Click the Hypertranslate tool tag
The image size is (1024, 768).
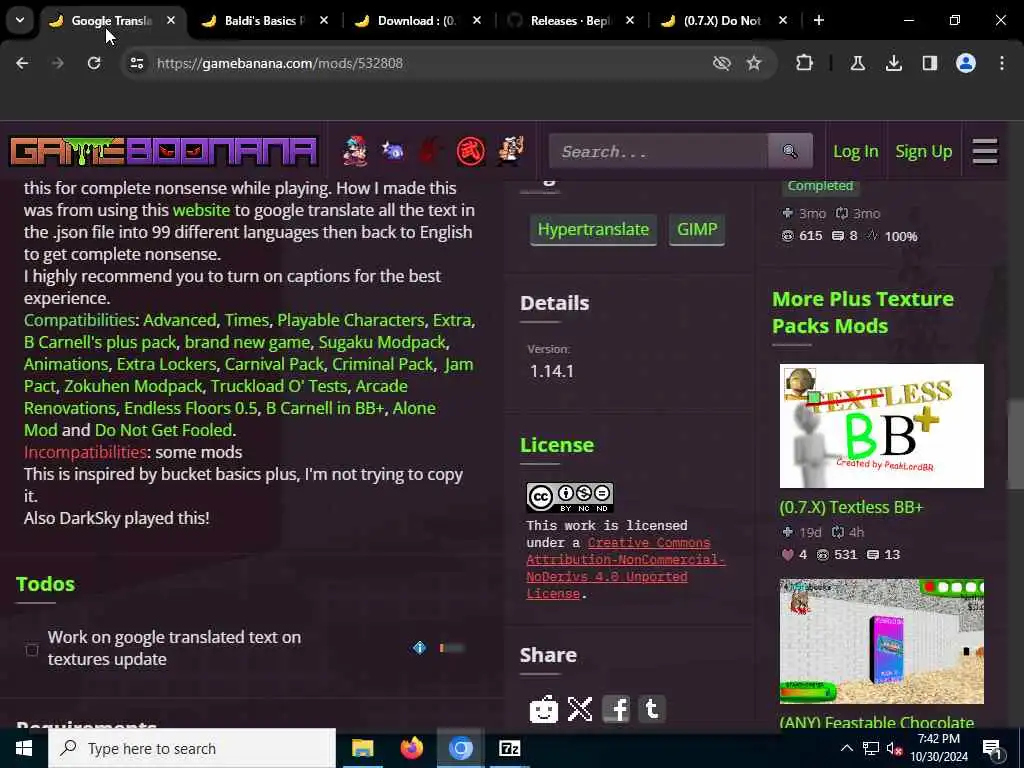point(593,230)
